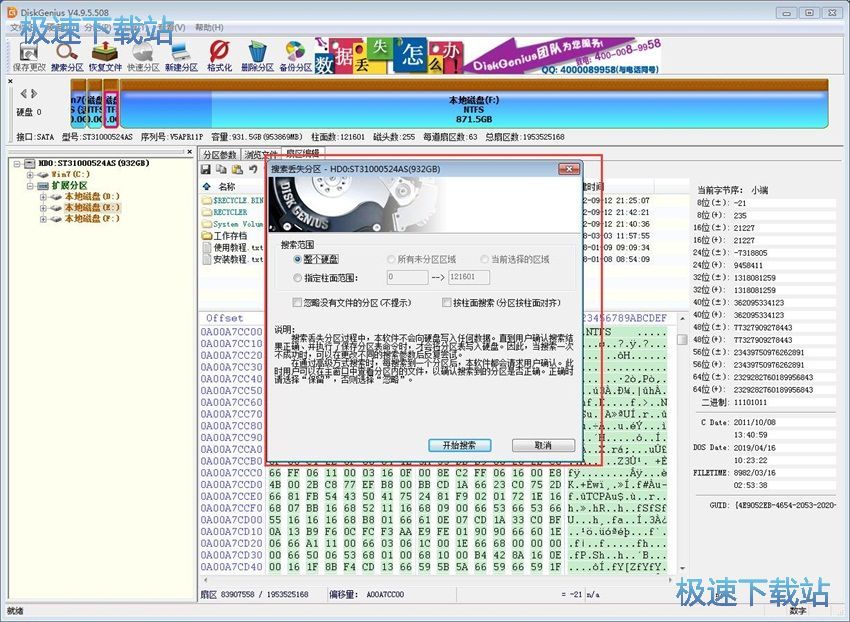Image resolution: width=850 pixels, height=622 pixels.
Task: Create a partition with 新建分区 icon
Action: [181, 57]
